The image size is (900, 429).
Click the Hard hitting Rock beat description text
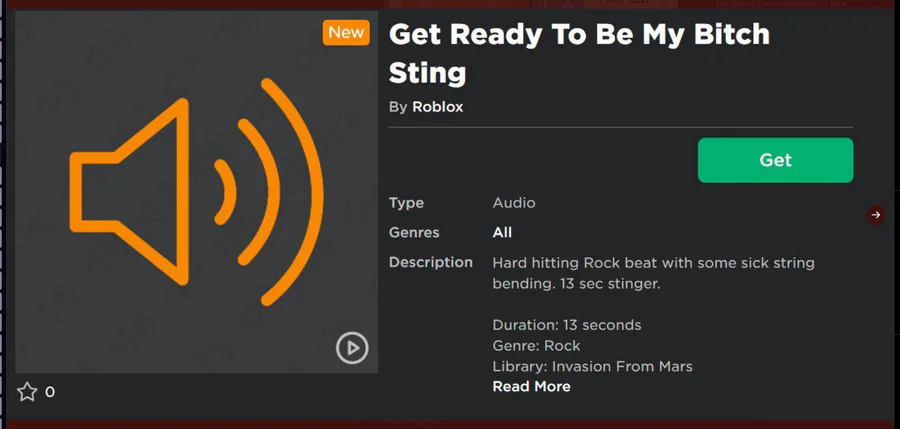(653, 273)
